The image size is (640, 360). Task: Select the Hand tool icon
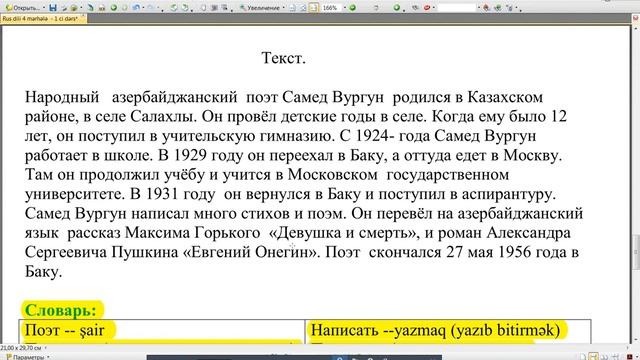click(x=203, y=7)
